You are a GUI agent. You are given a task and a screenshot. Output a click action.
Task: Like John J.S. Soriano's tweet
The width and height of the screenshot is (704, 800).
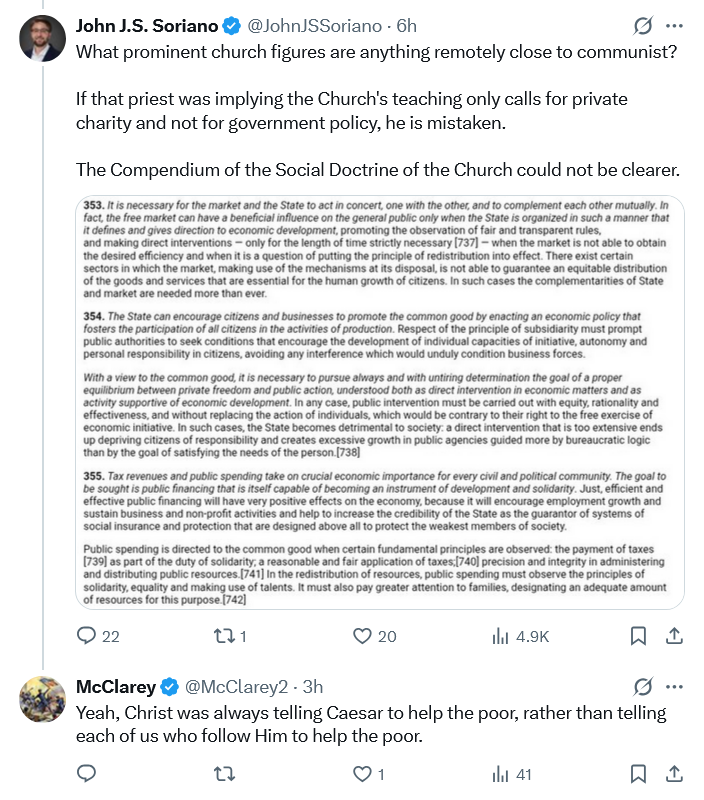(364, 636)
